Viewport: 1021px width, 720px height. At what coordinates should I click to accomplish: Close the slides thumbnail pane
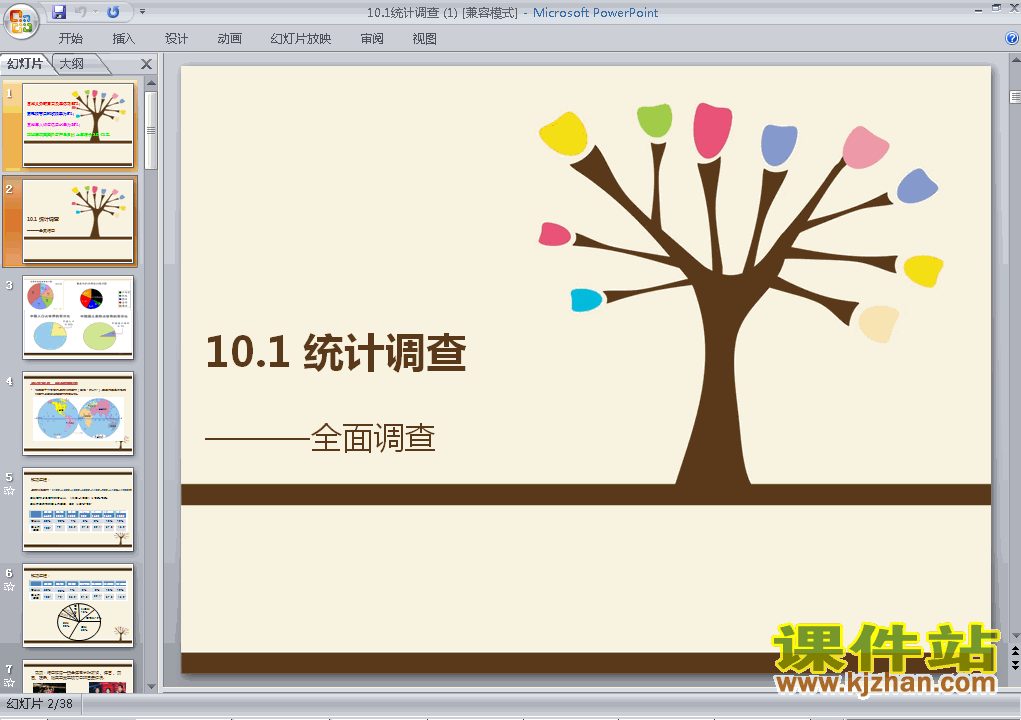click(146, 64)
